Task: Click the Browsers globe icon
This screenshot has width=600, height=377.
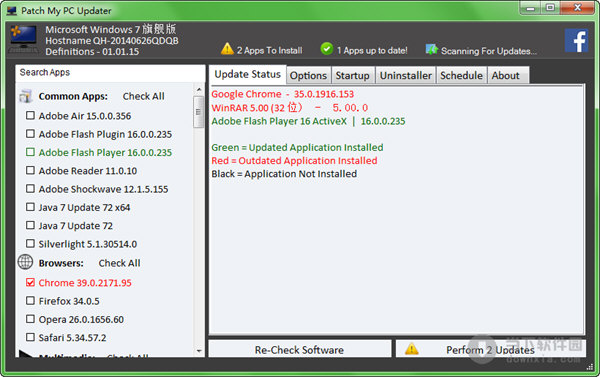Action: click(25, 262)
